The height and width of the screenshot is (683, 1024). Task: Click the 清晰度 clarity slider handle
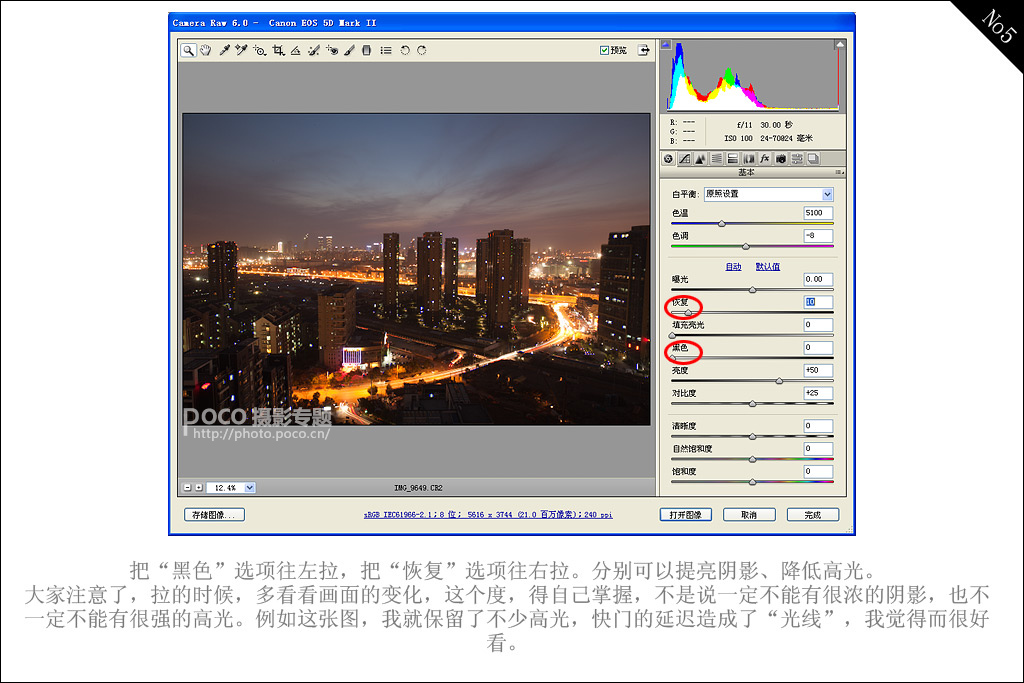752,436
